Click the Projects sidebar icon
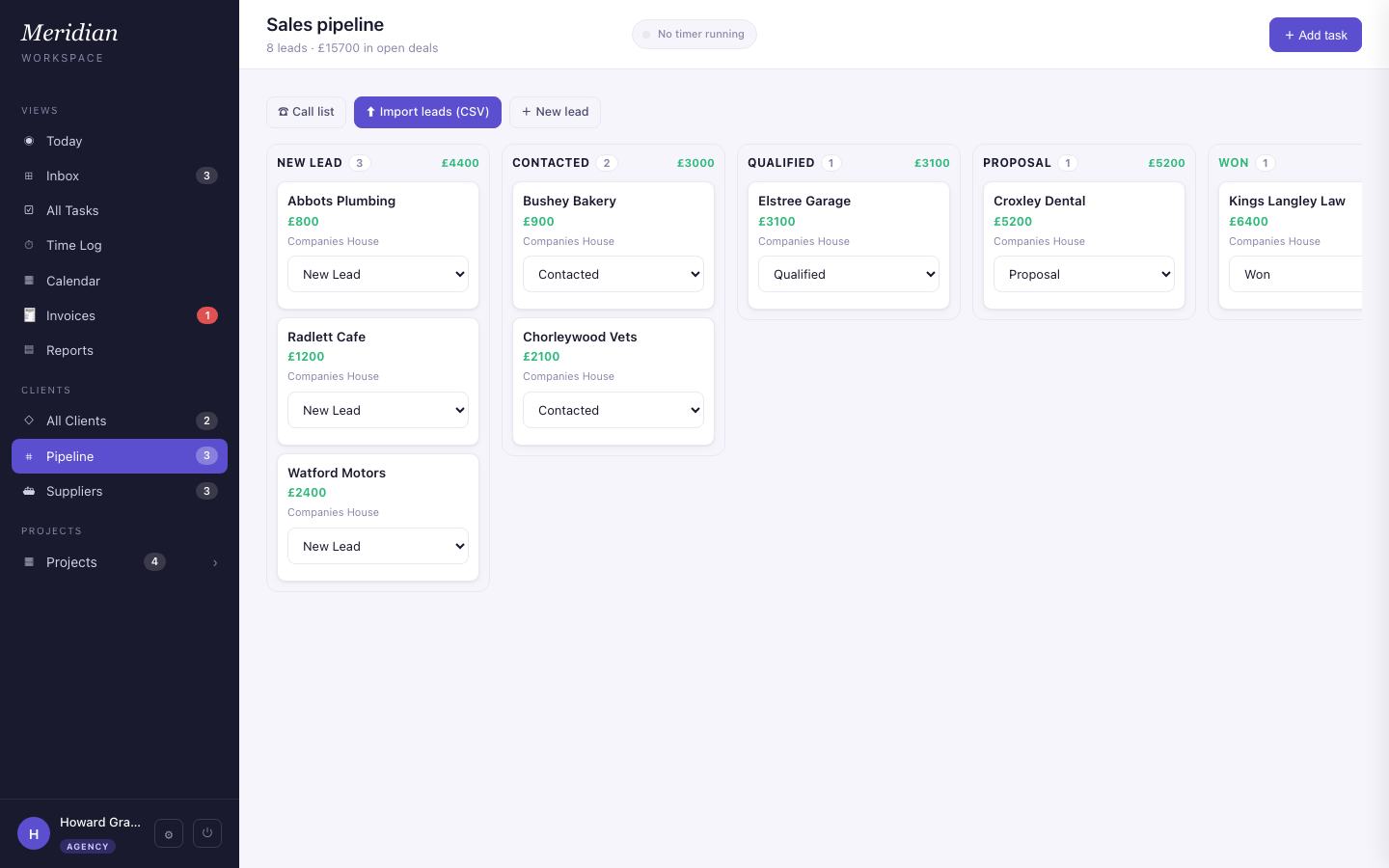 pyautogui.click(x=29, y=562)
